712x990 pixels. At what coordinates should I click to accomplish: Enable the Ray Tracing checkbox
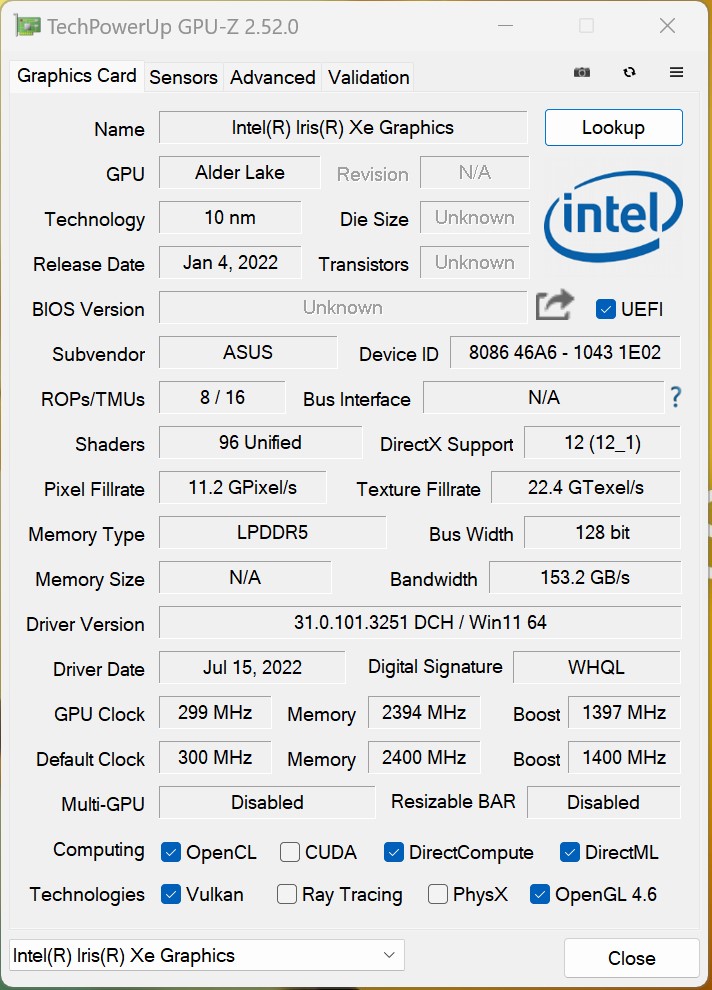coord(287,894)
